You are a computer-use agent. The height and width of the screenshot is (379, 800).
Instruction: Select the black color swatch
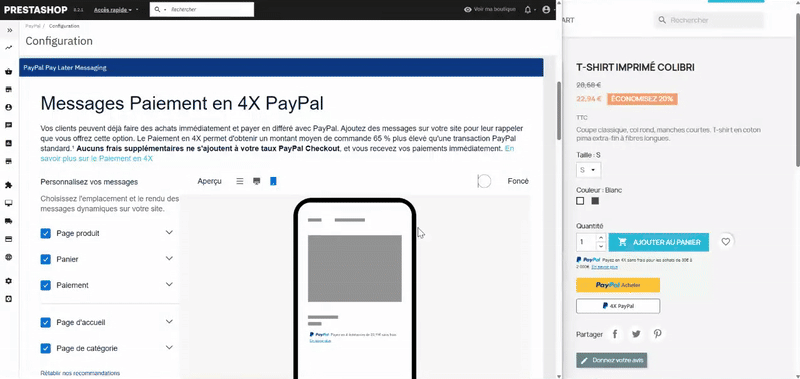click(x=595, y=201)
